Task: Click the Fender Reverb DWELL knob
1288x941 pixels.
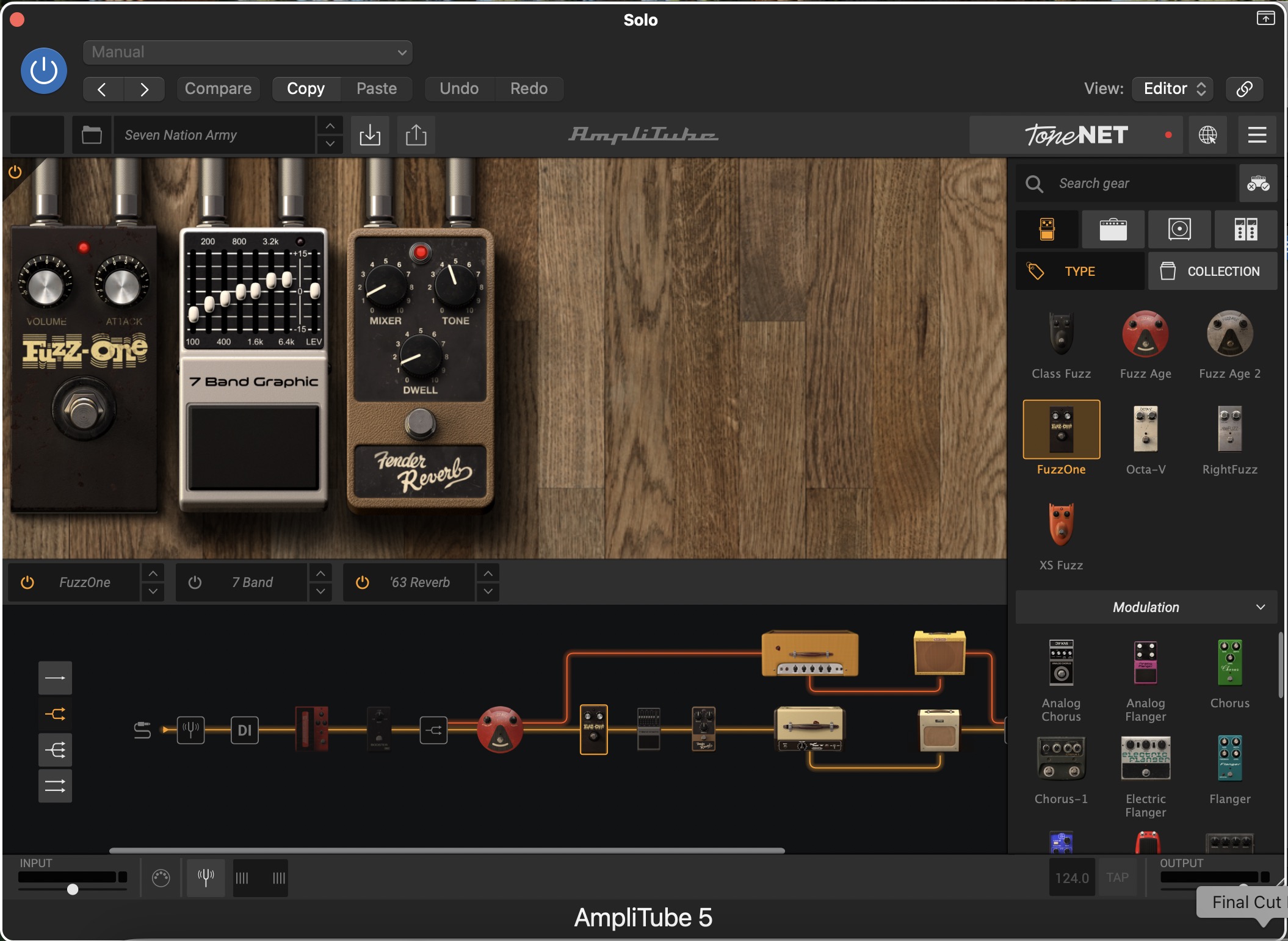Action: pyautogui.click(x=420, y=356)
